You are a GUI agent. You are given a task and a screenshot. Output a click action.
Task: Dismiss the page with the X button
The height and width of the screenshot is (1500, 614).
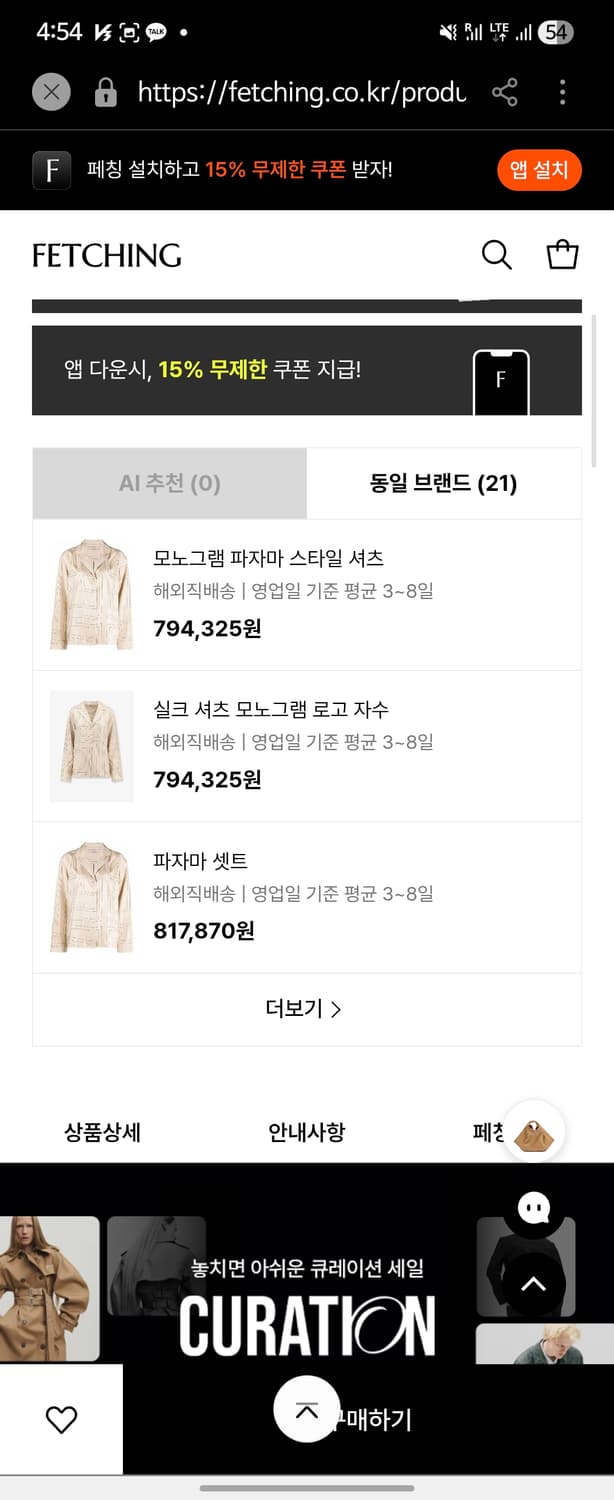coord(50,92)
